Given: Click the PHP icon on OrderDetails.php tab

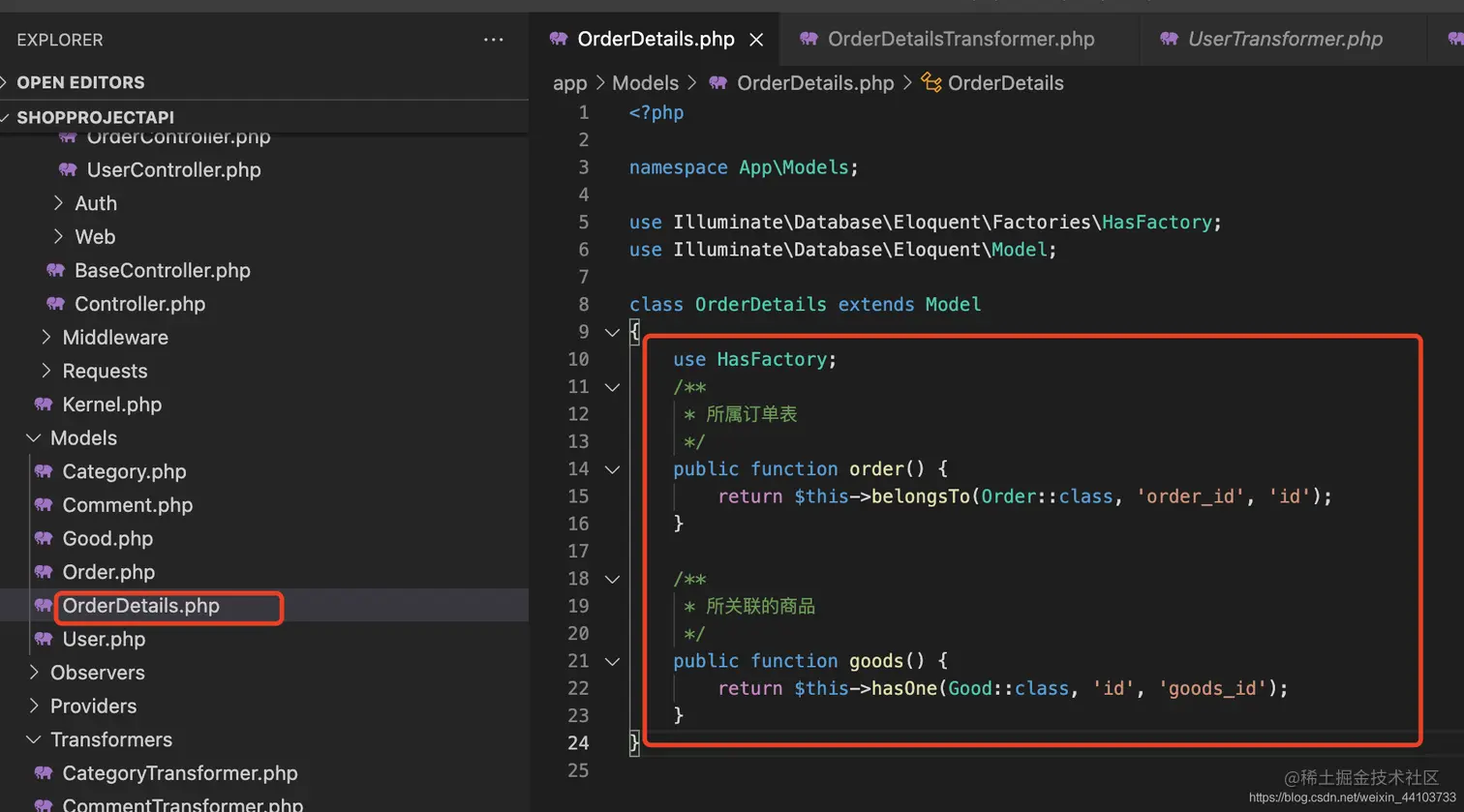Looking at the screenshot, I should [x=558, y=39].
